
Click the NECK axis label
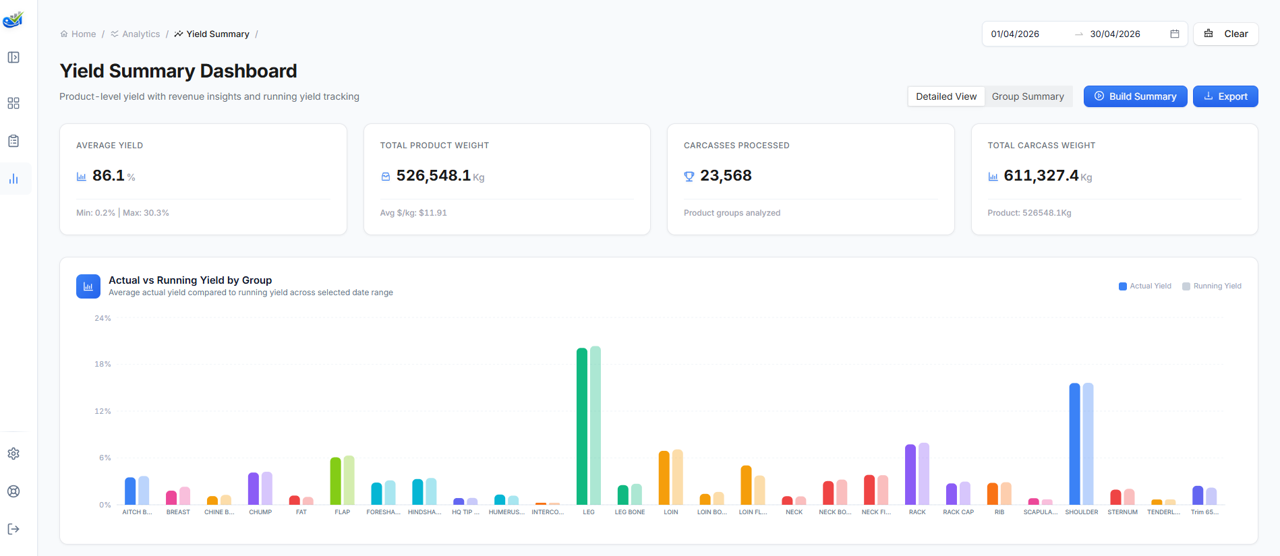pos(794,512)
